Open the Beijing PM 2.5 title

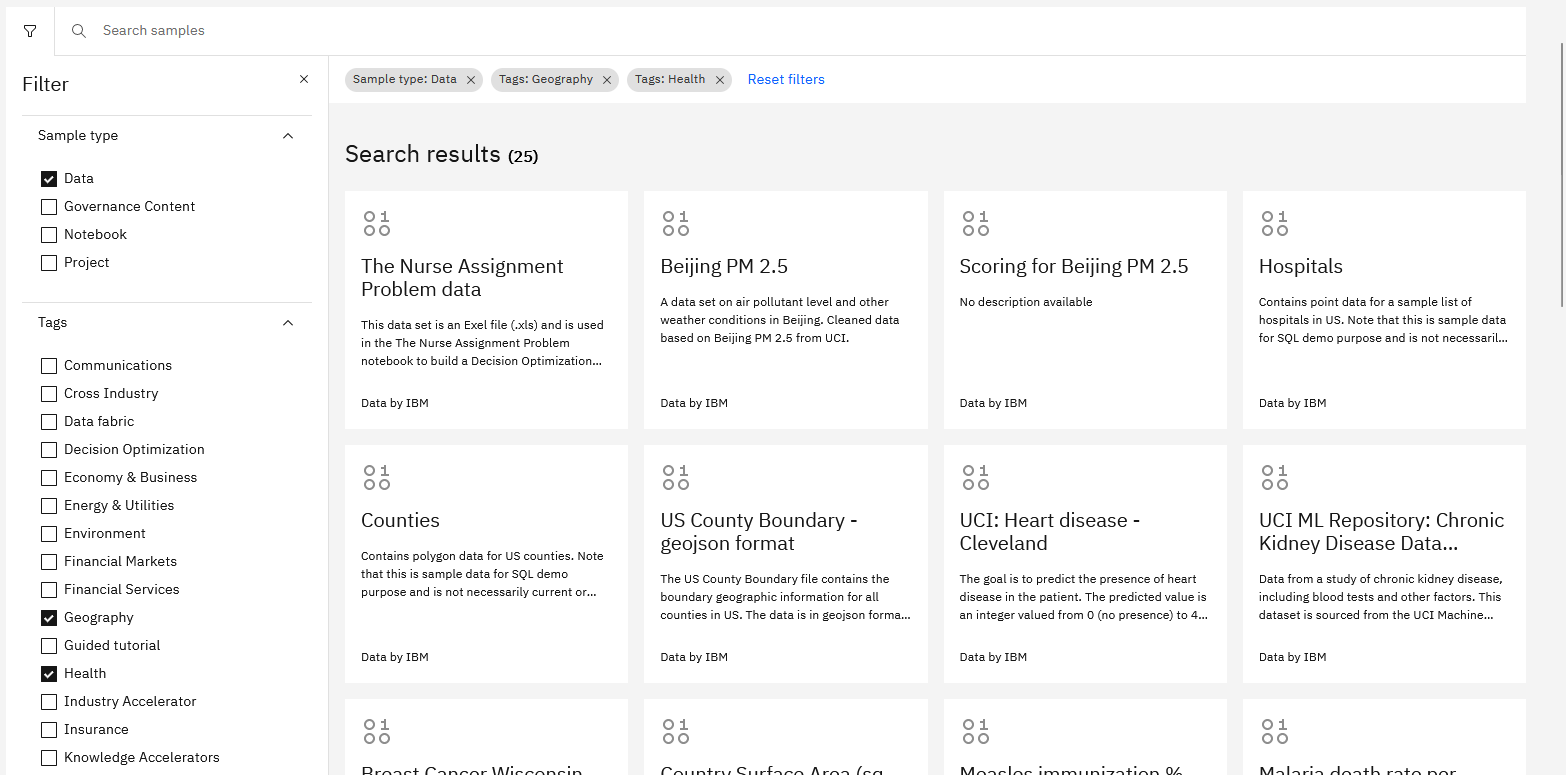724,267
